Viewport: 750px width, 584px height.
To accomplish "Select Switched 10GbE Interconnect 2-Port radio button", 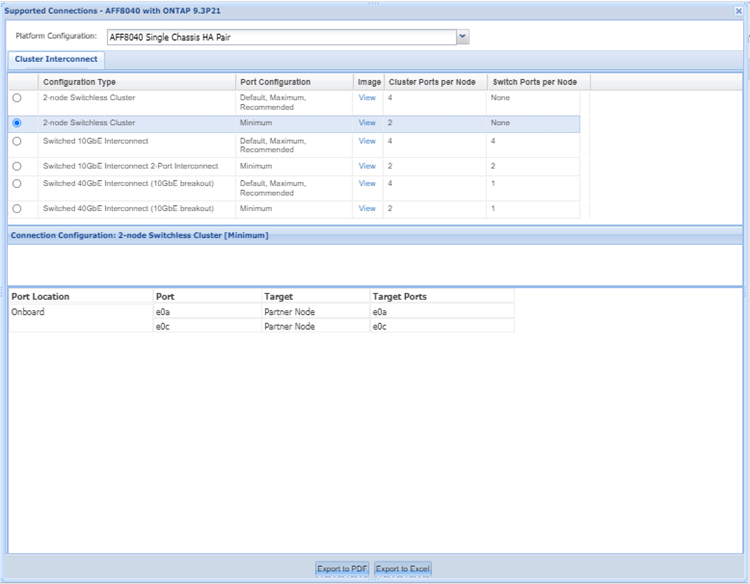I will click(17, 166).
